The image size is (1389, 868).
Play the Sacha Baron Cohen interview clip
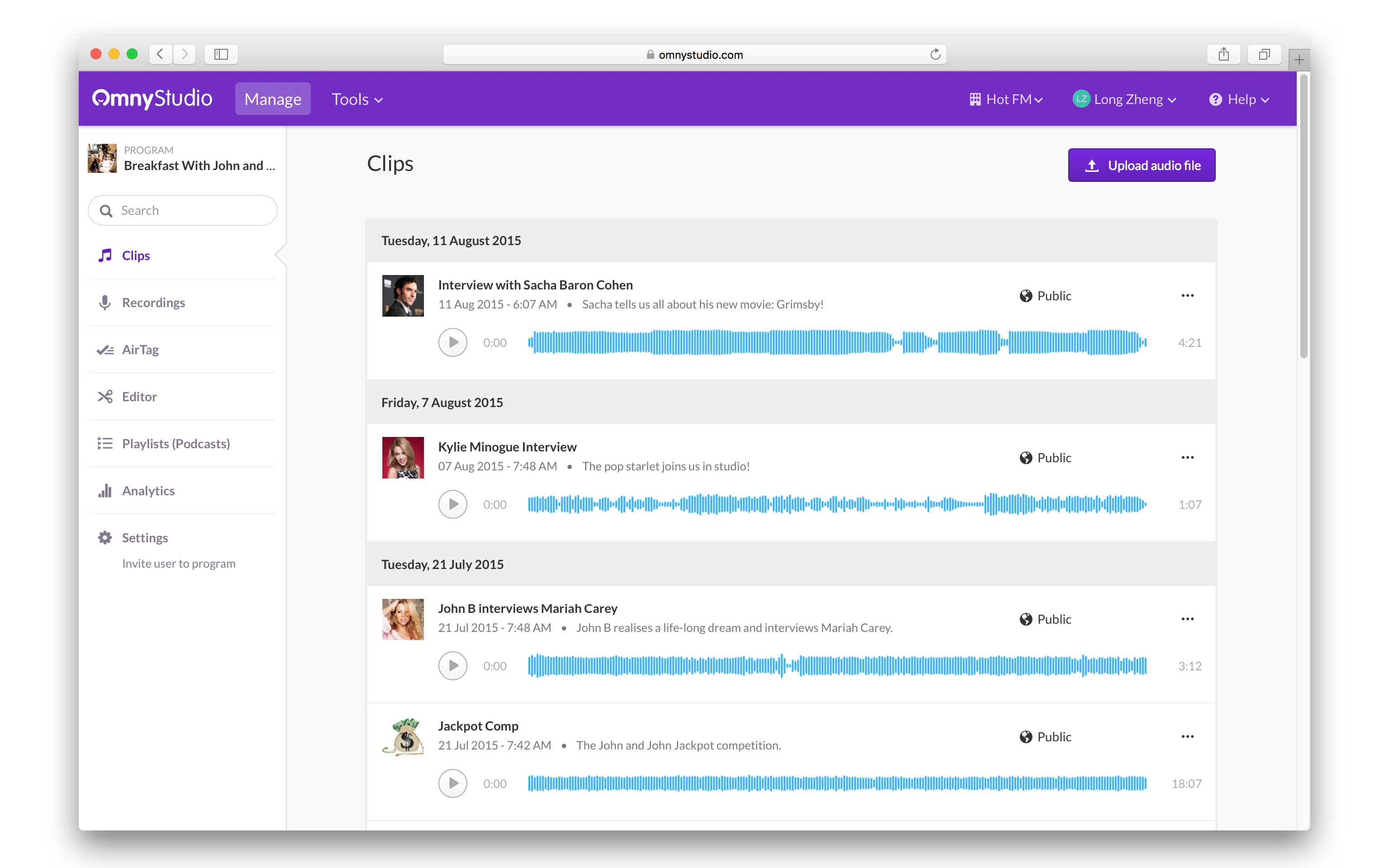pyautogui.click(x=452, y=342)
